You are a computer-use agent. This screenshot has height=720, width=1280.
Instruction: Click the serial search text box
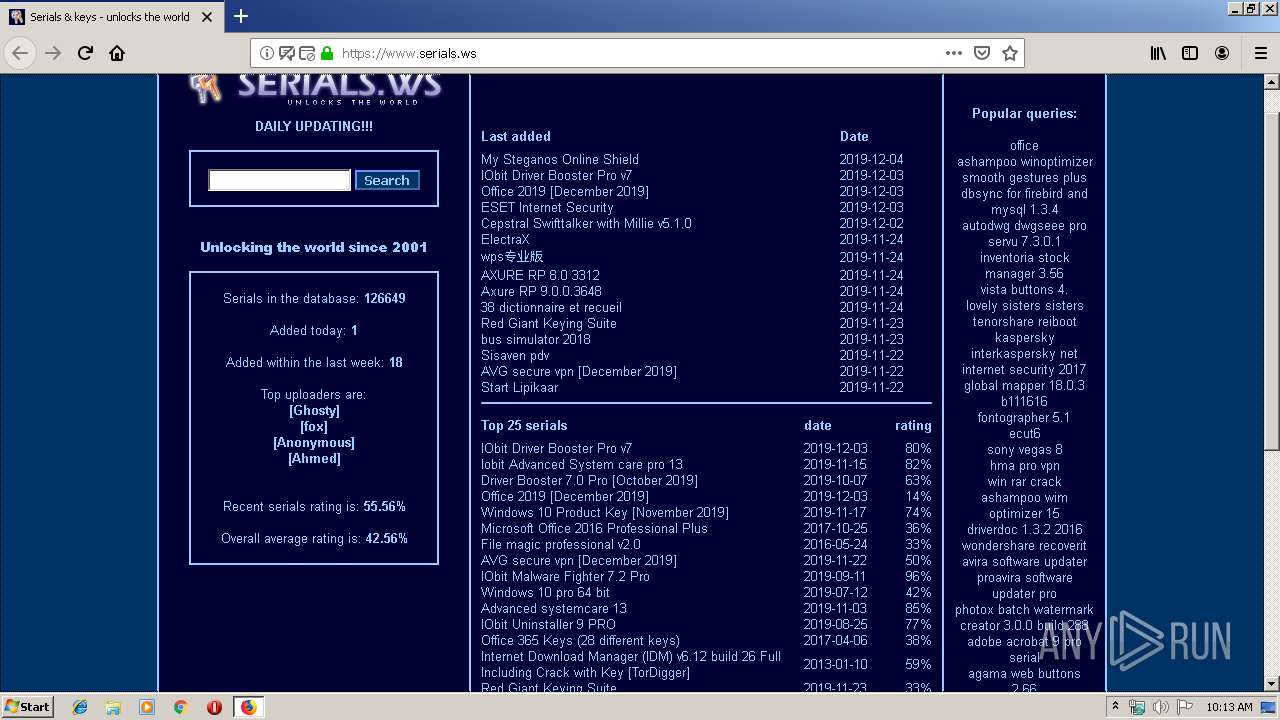coord(279,180)
